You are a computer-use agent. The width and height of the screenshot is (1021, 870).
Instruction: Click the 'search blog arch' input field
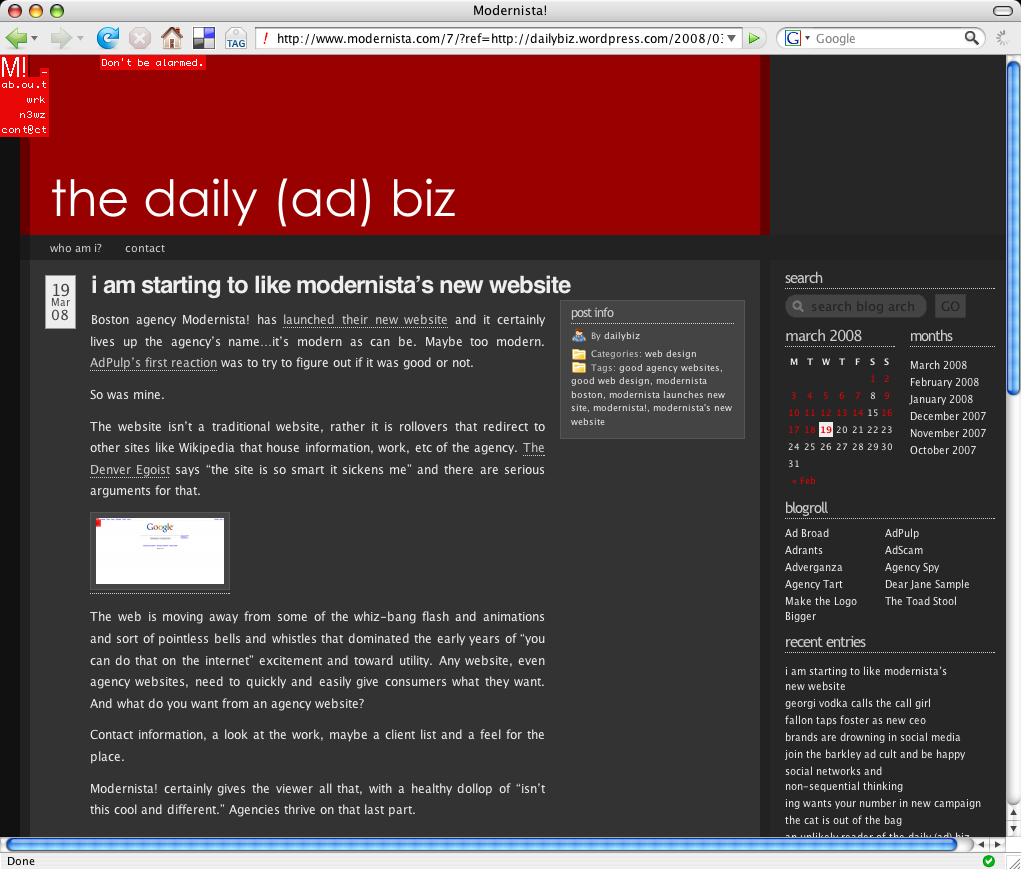tap(855, 306)
